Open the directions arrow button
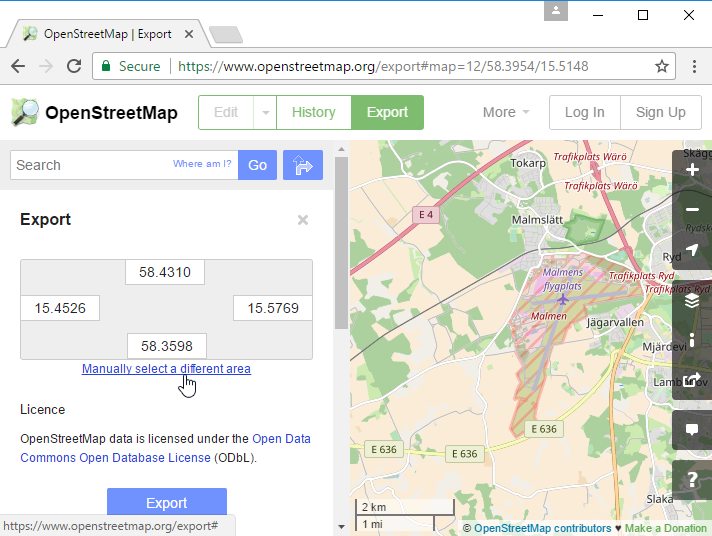Viewport: 712px width, 536px height. 303,165
